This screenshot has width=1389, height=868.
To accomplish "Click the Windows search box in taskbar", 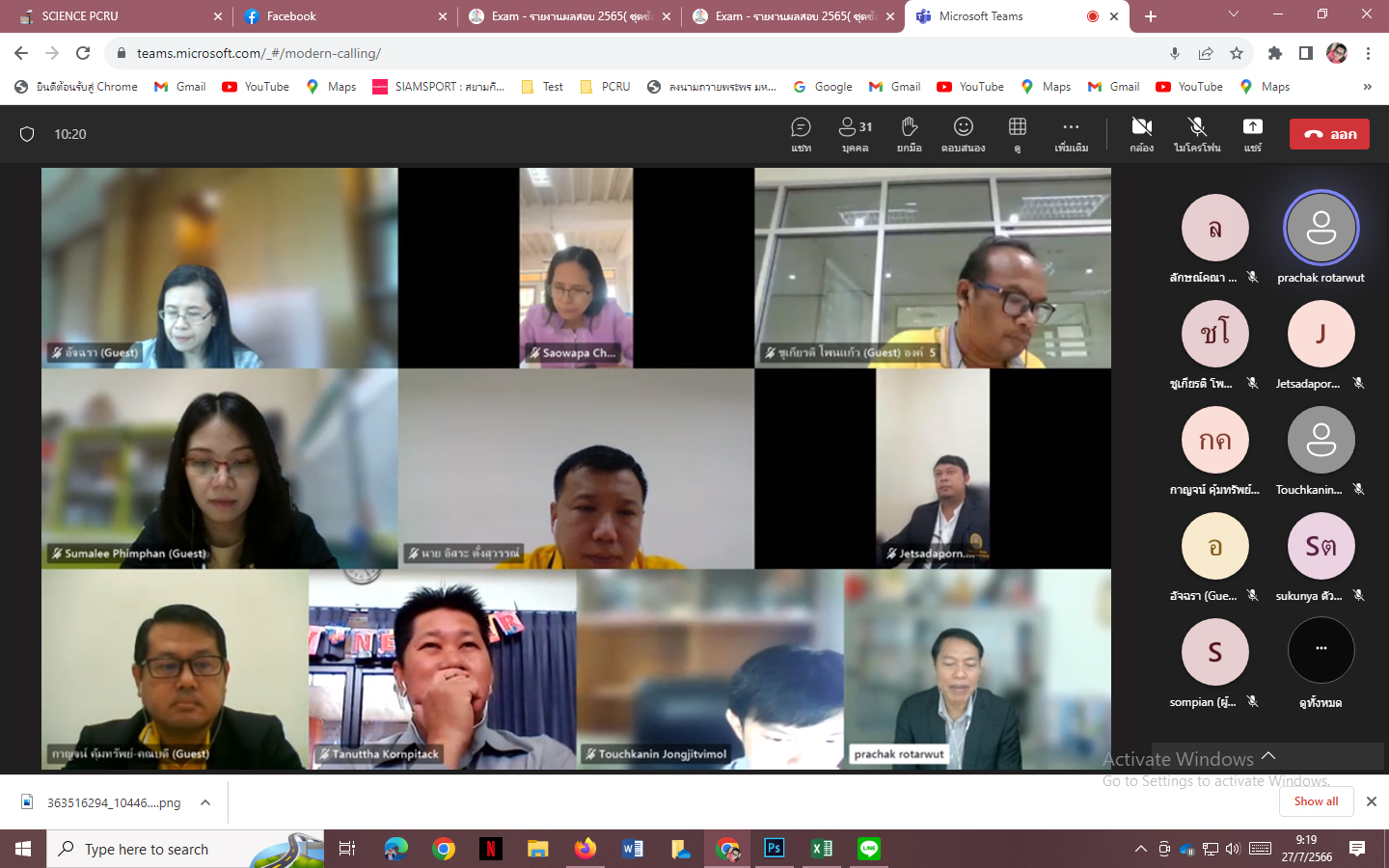I will coord(183,849).
